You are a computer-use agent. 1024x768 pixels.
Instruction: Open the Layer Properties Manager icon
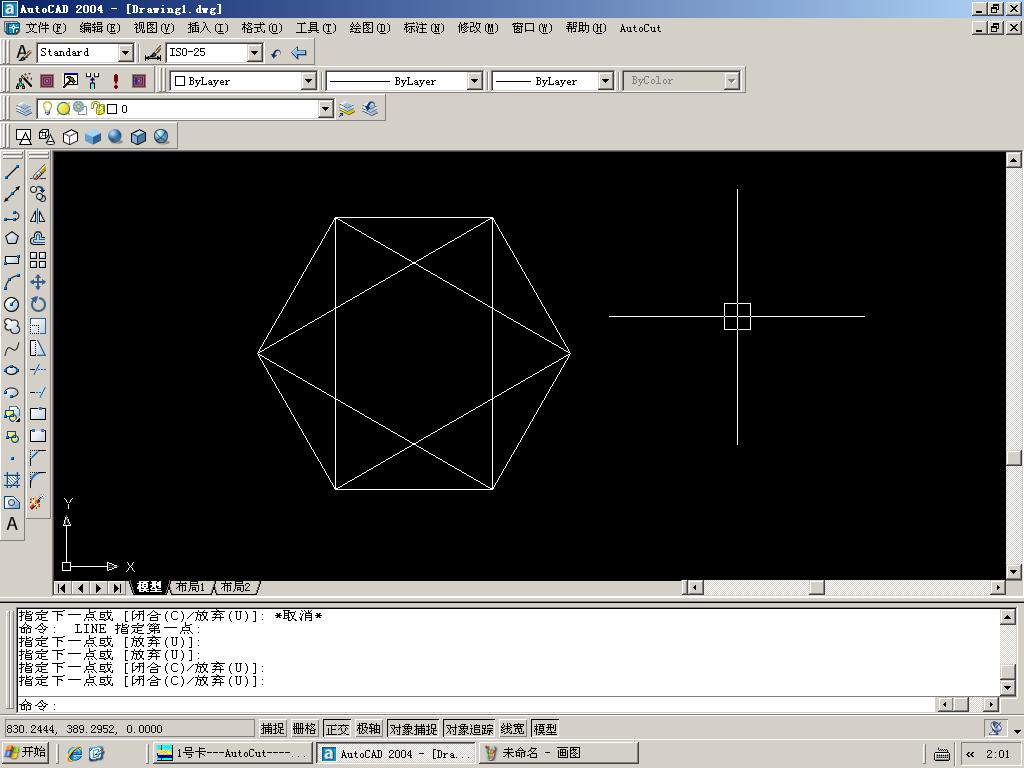tap(24, 109)
